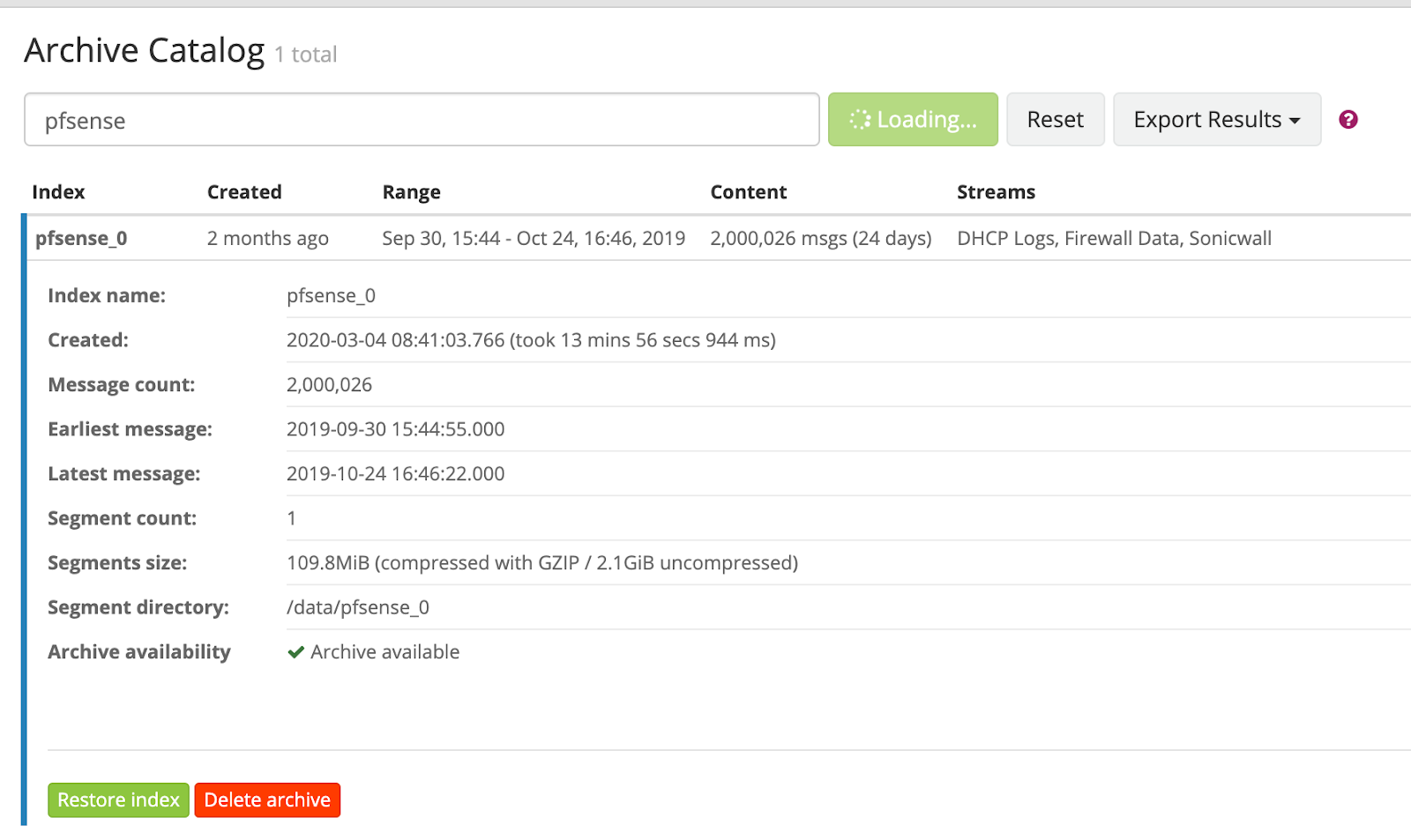Click '2,000,026 msgs (24 days)' content cell

point(821,239)
